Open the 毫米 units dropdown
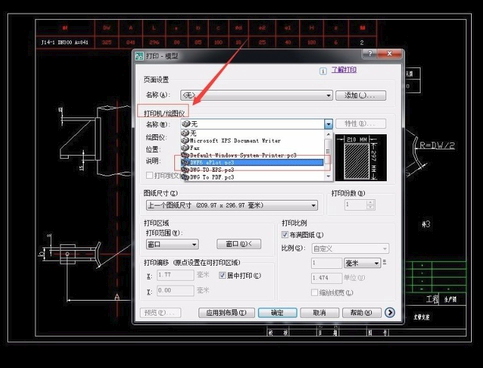The width and height of the screenshot is (483, 368). click(362, 263)
